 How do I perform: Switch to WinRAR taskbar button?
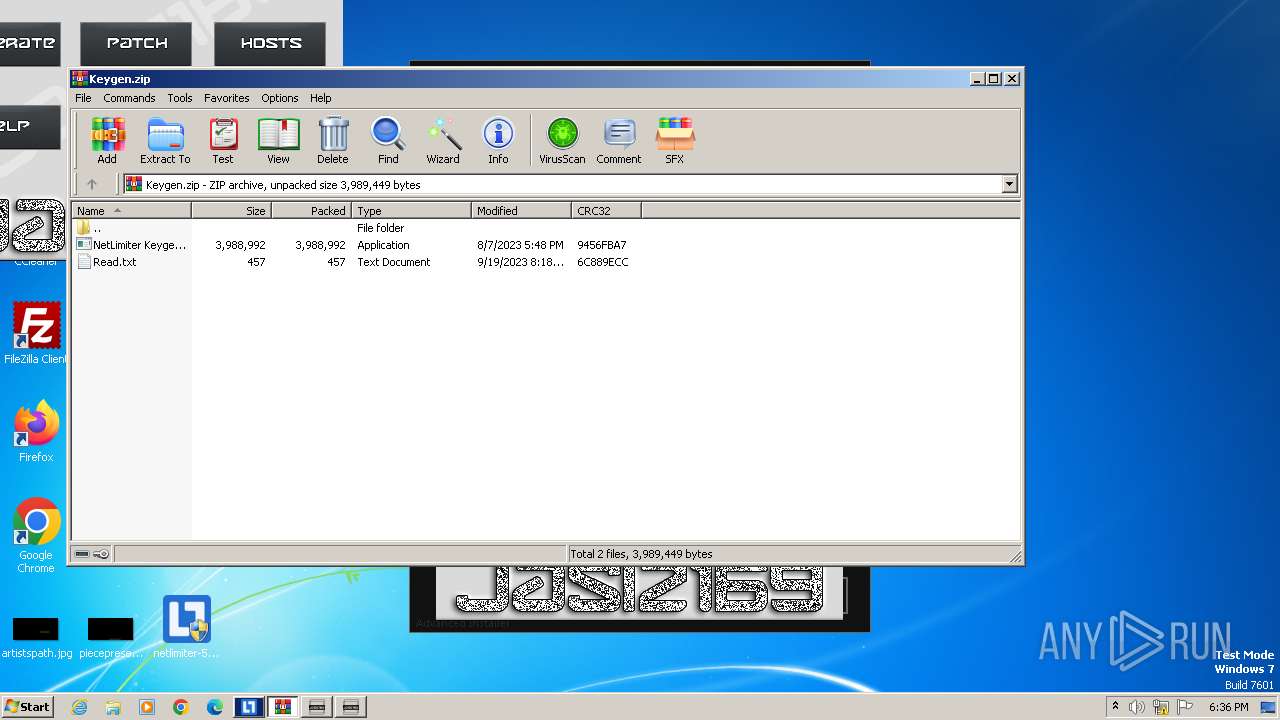[283, 707]
